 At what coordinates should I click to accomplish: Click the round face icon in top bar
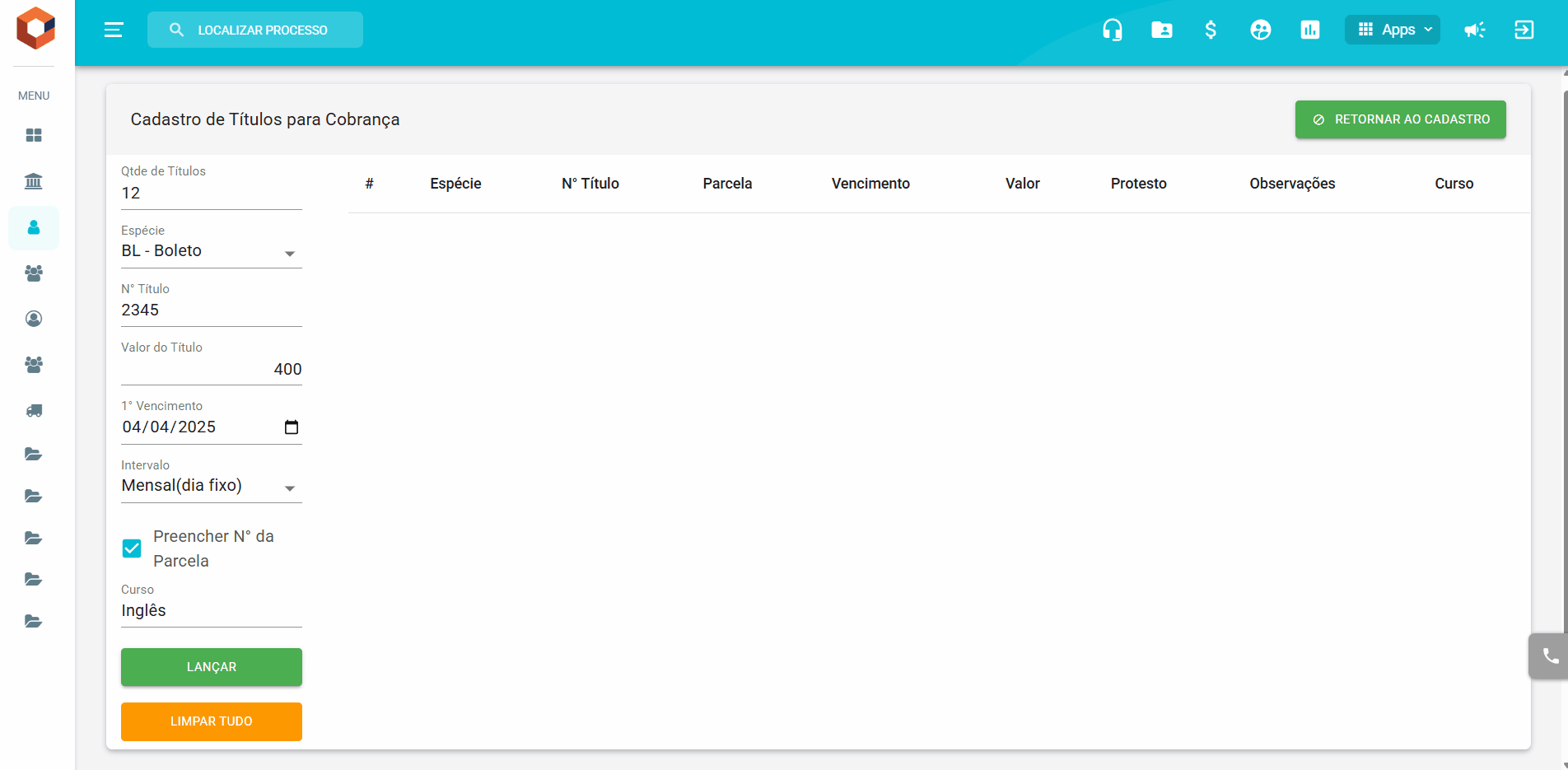1261,30
